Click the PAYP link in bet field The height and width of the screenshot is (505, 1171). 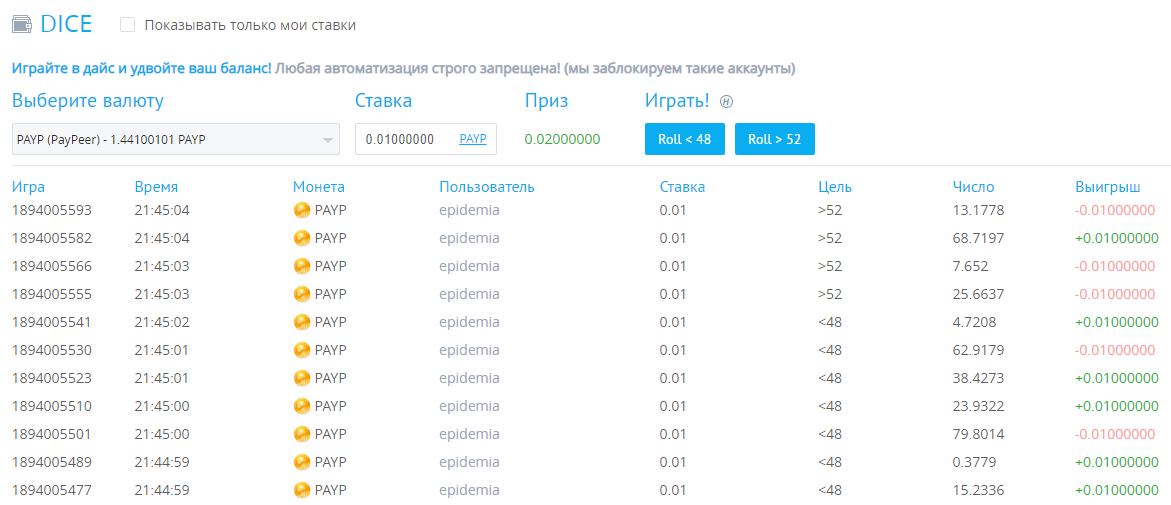[473, 139]
